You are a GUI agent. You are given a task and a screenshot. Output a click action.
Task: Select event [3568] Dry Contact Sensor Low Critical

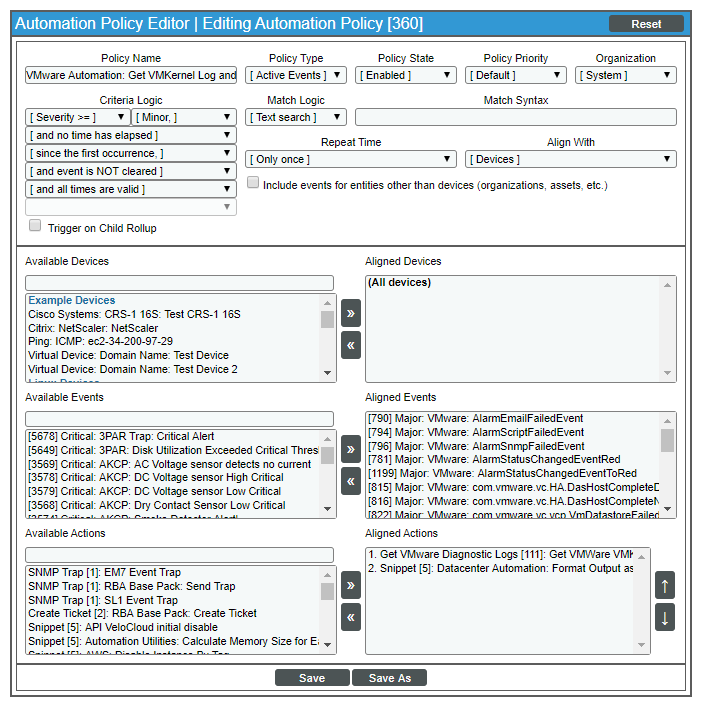point(156,505)
